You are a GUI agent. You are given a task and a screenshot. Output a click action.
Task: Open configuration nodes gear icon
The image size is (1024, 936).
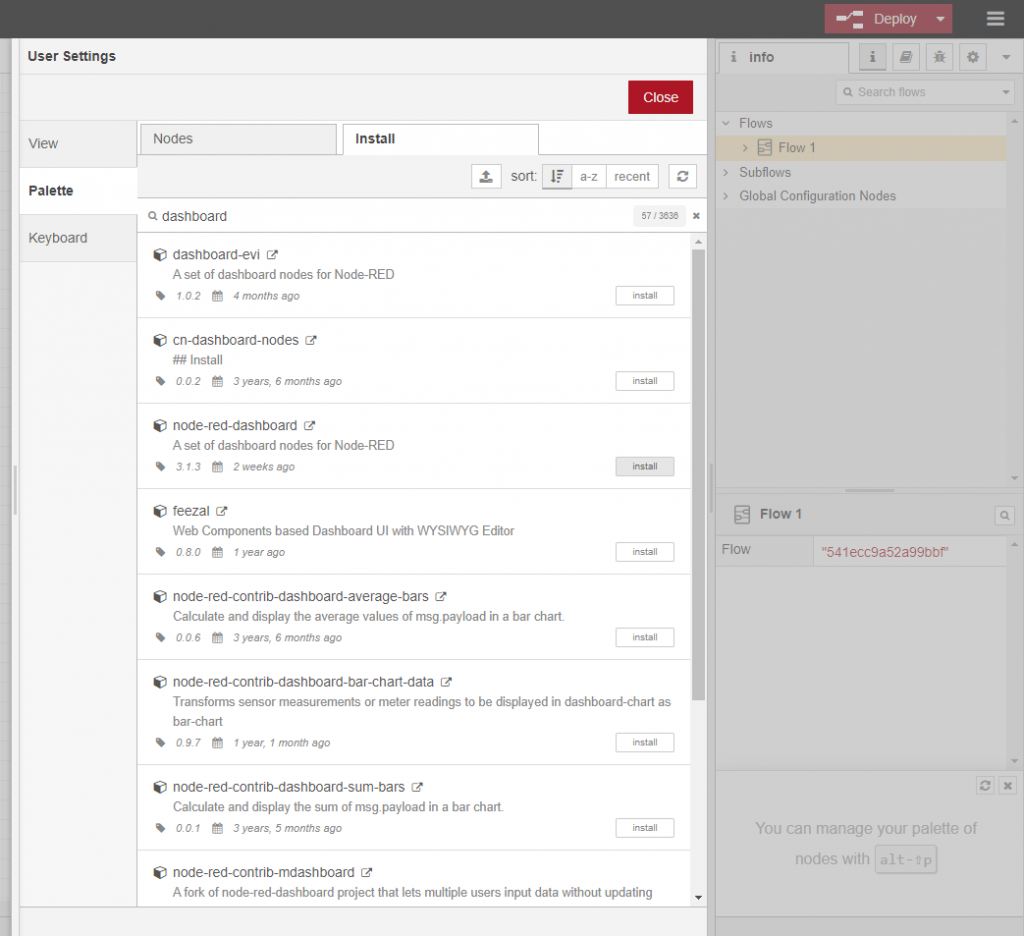972,57
